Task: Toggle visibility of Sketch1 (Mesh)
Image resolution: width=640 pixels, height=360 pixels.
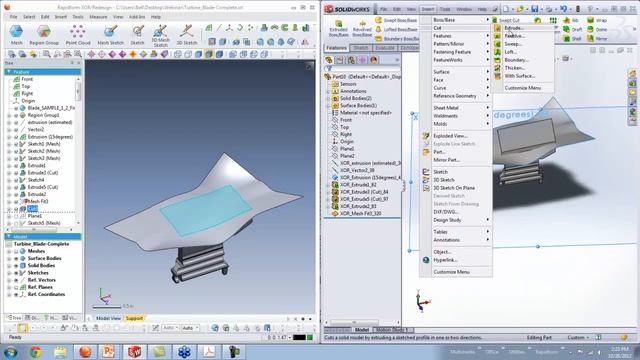Action: pos(16,144)
